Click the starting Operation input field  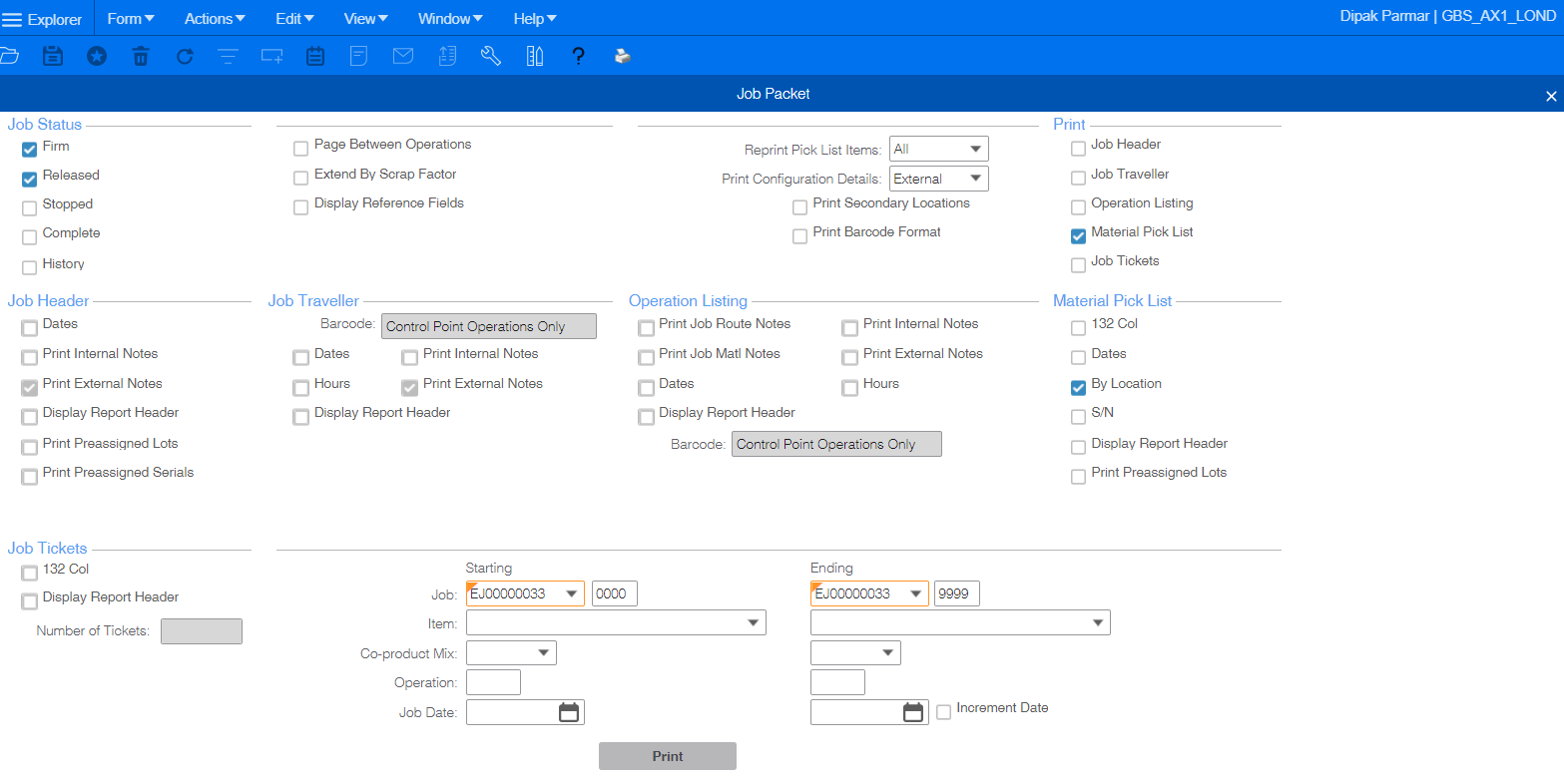point(493,683)
